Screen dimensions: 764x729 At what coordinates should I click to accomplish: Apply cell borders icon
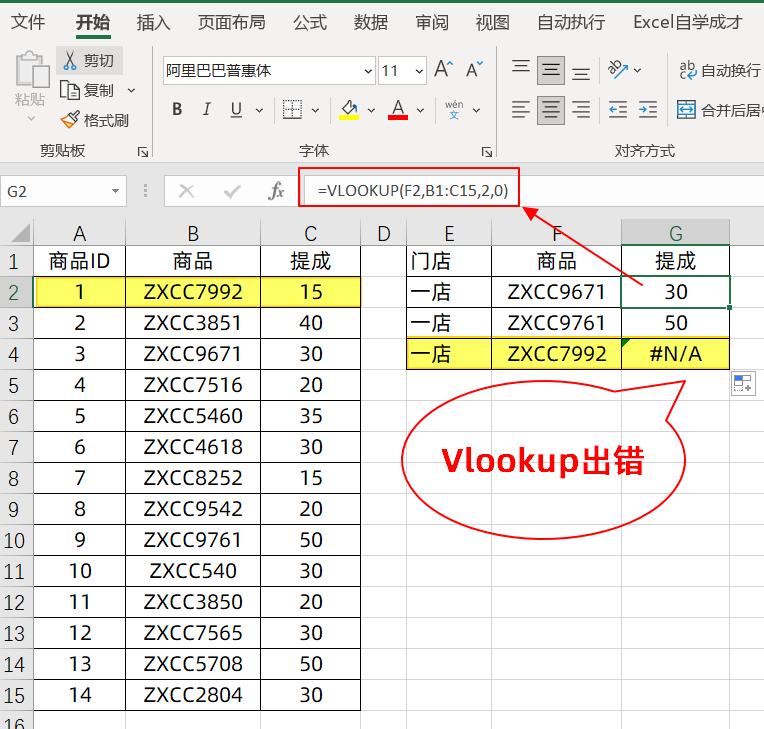pyautogui.click(x=292, y=110)
